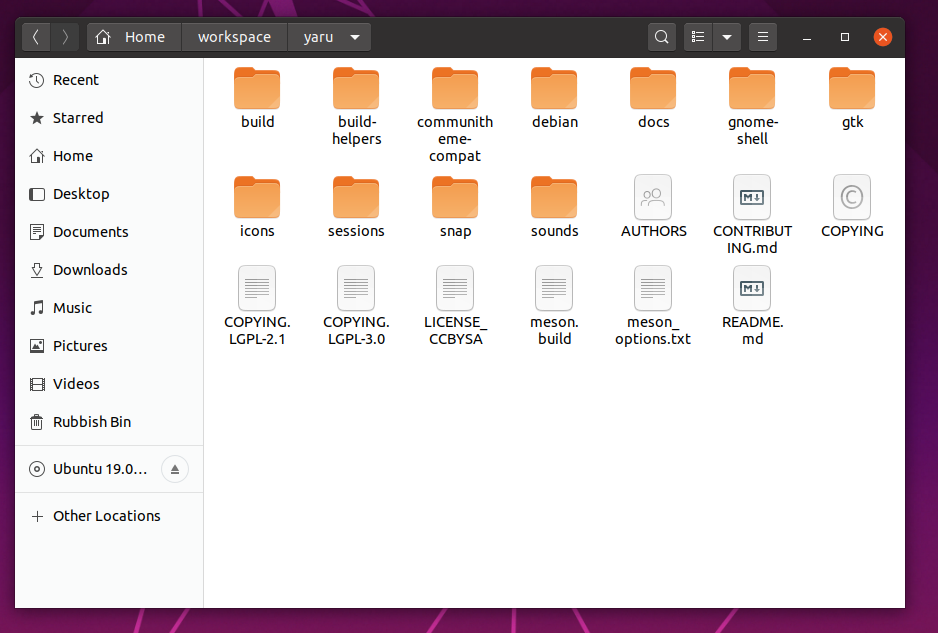Select the meson.build file
Screen dimensions: 938x633
point(554,306)
